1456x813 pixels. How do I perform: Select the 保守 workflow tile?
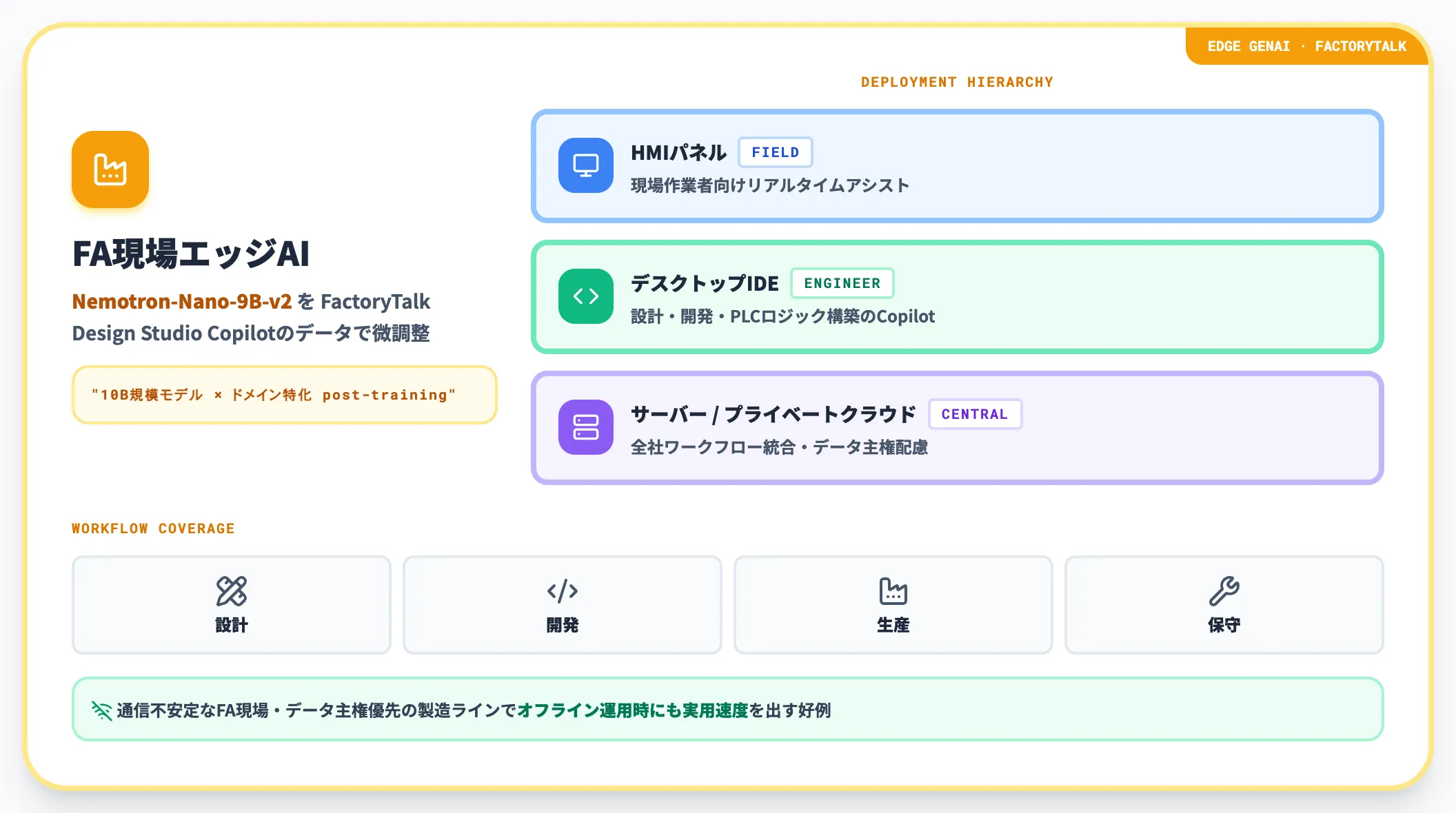coord(1224,605)
